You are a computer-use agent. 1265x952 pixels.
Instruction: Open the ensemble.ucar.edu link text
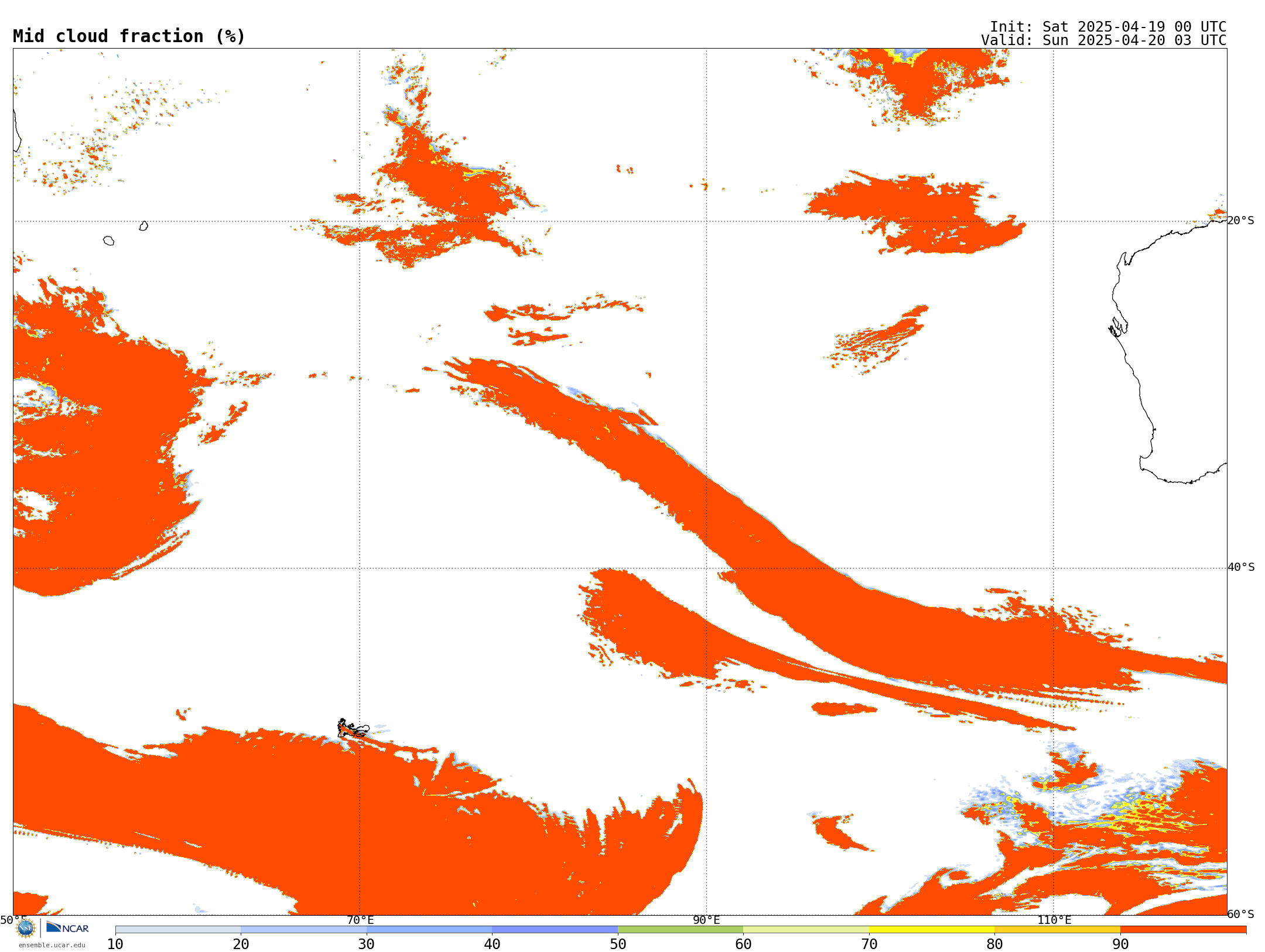(52, 945)
